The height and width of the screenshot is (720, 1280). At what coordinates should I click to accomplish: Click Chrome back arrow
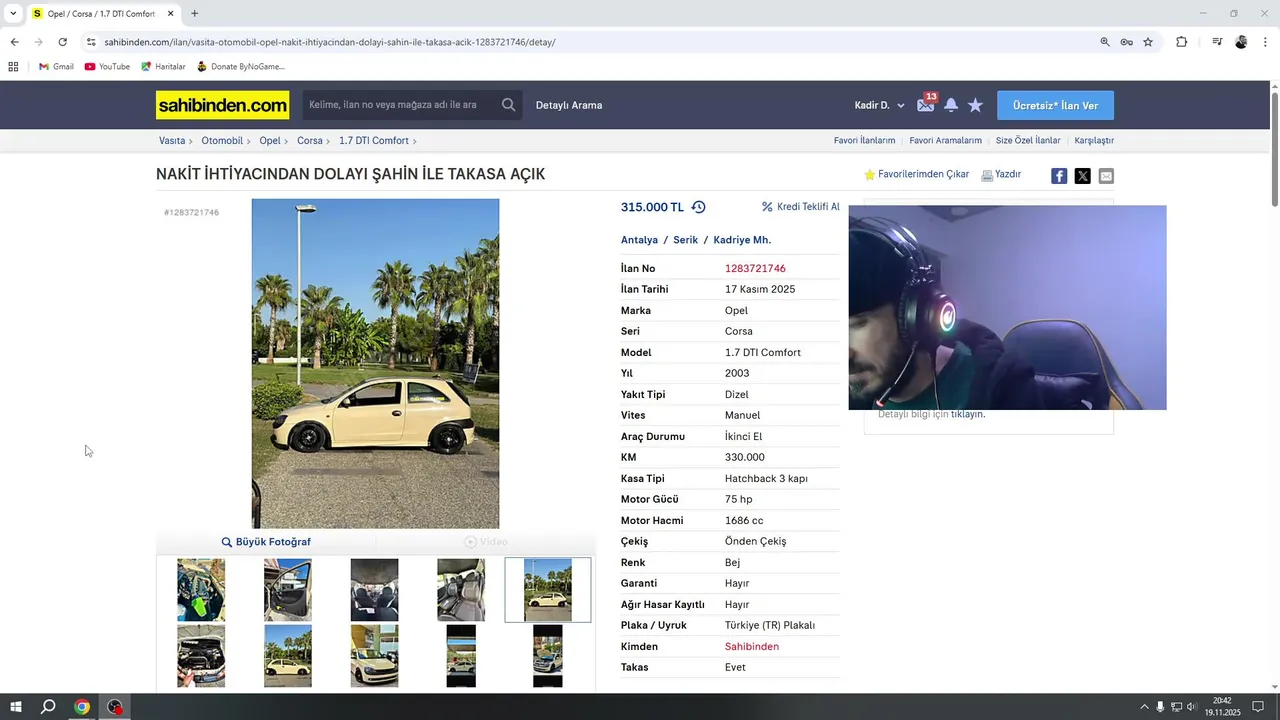coord(14,42)
